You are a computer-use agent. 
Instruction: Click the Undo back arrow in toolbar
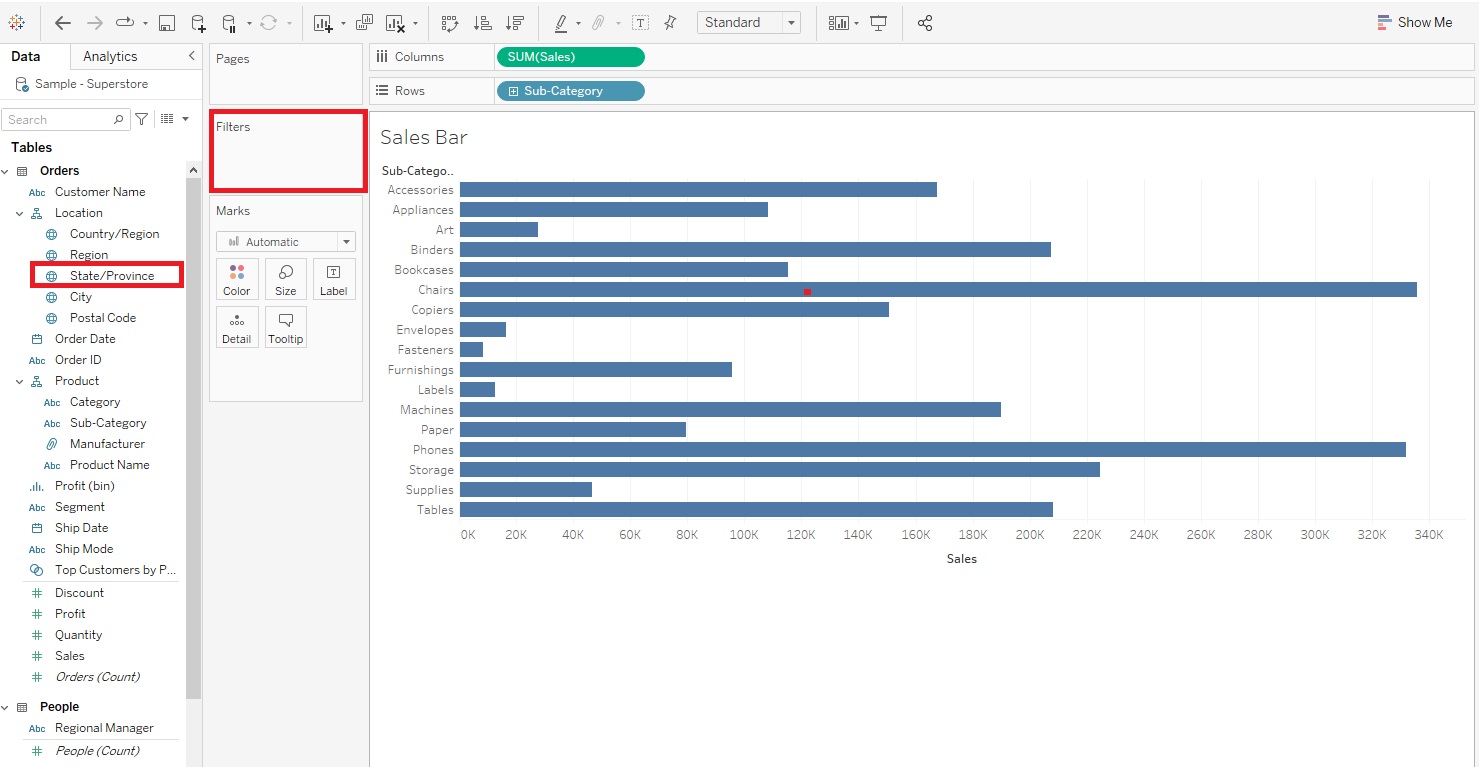63,22
